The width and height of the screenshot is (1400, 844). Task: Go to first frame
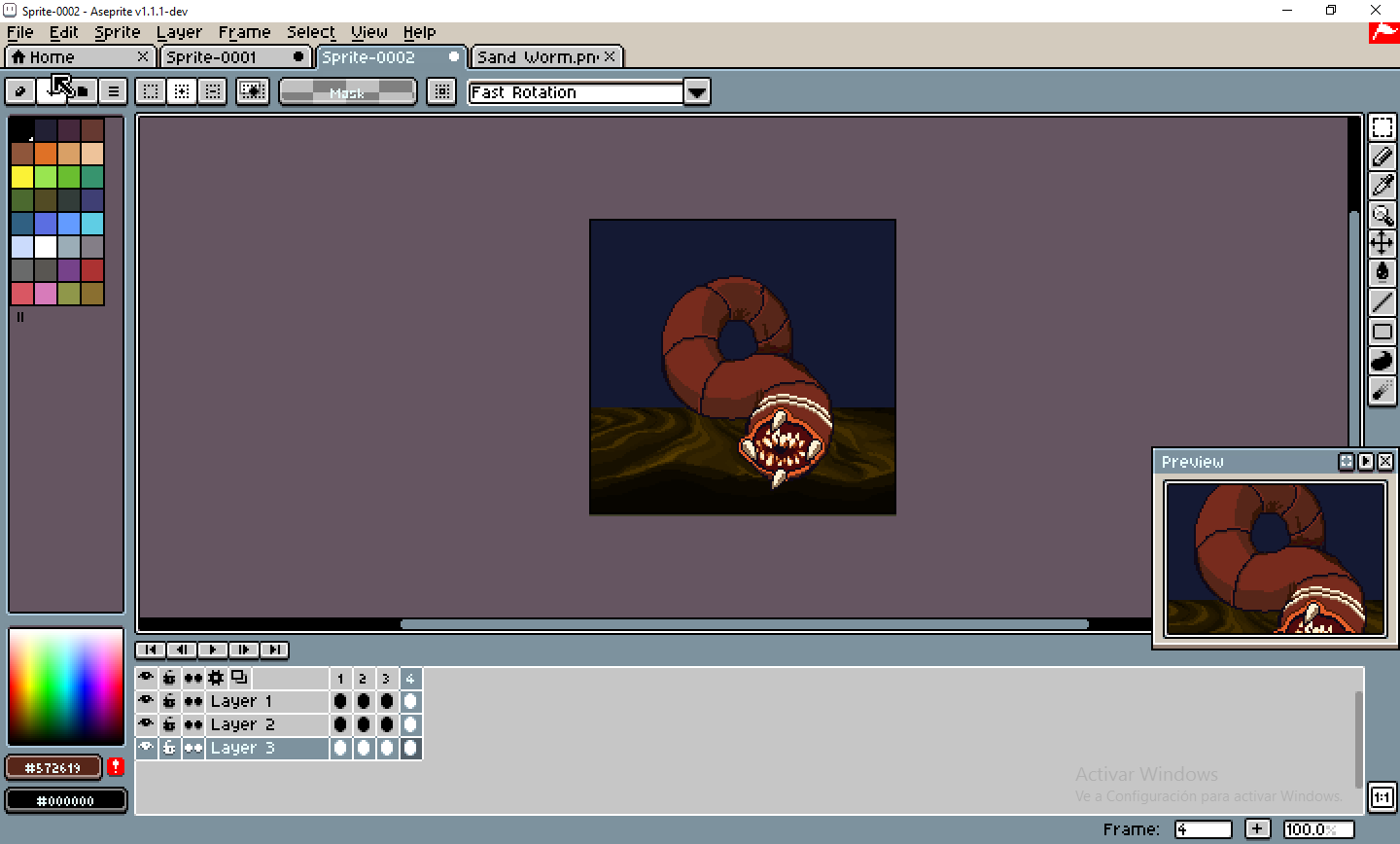pos(151,650)
